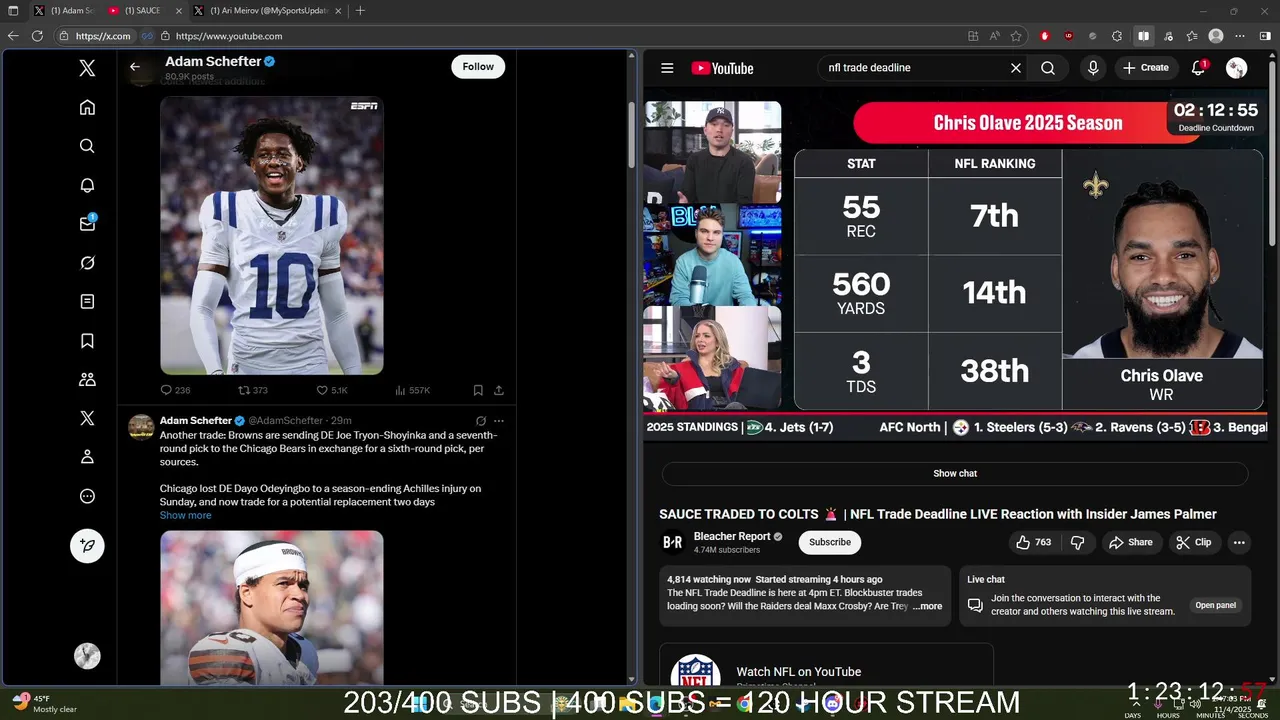Open X messages envelope icon
The image size is (1280, 720).
[87, 223]
